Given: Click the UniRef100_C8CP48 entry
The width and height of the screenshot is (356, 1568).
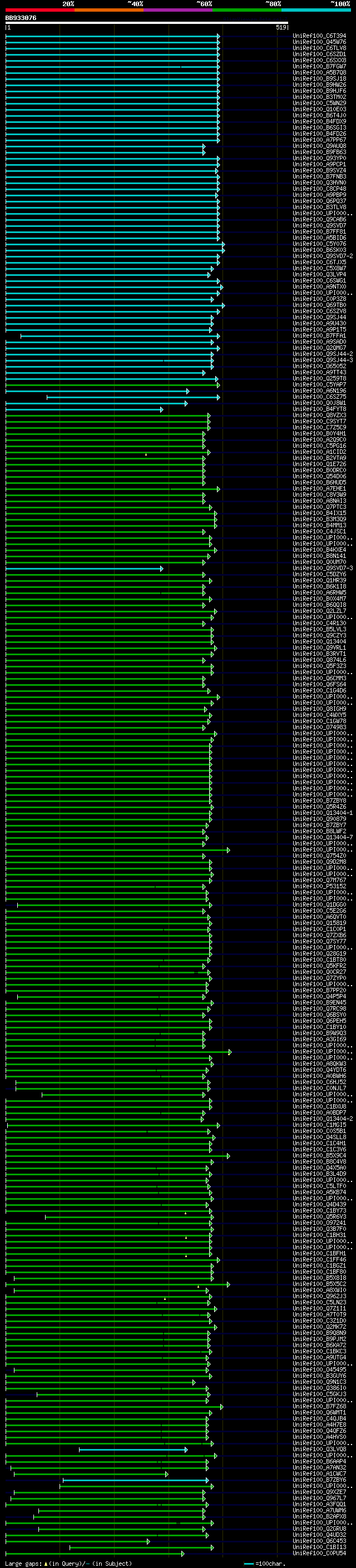Looking at the screenshot, I should 319,189.
